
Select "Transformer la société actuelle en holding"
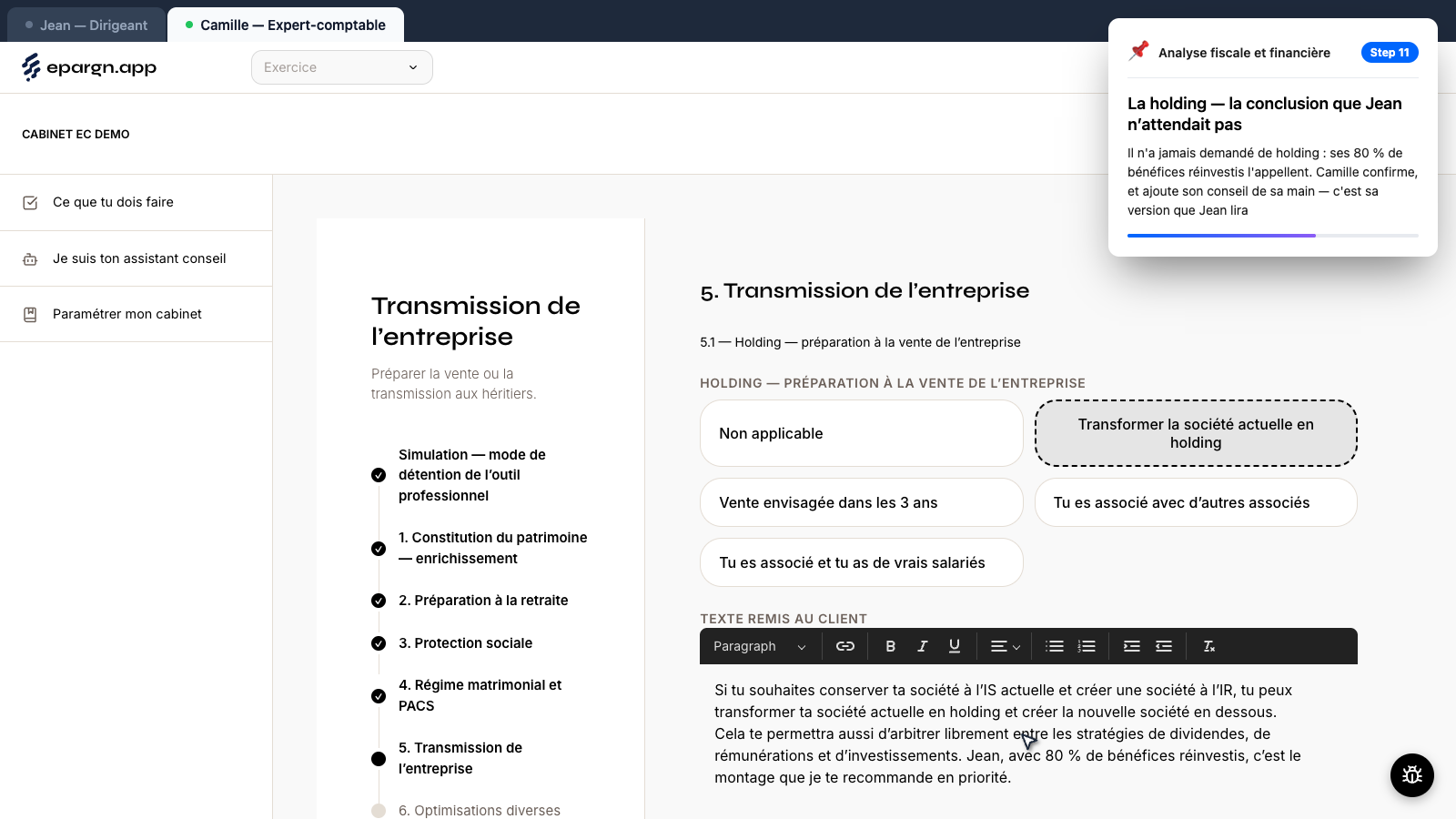(x=1196, y=433)
